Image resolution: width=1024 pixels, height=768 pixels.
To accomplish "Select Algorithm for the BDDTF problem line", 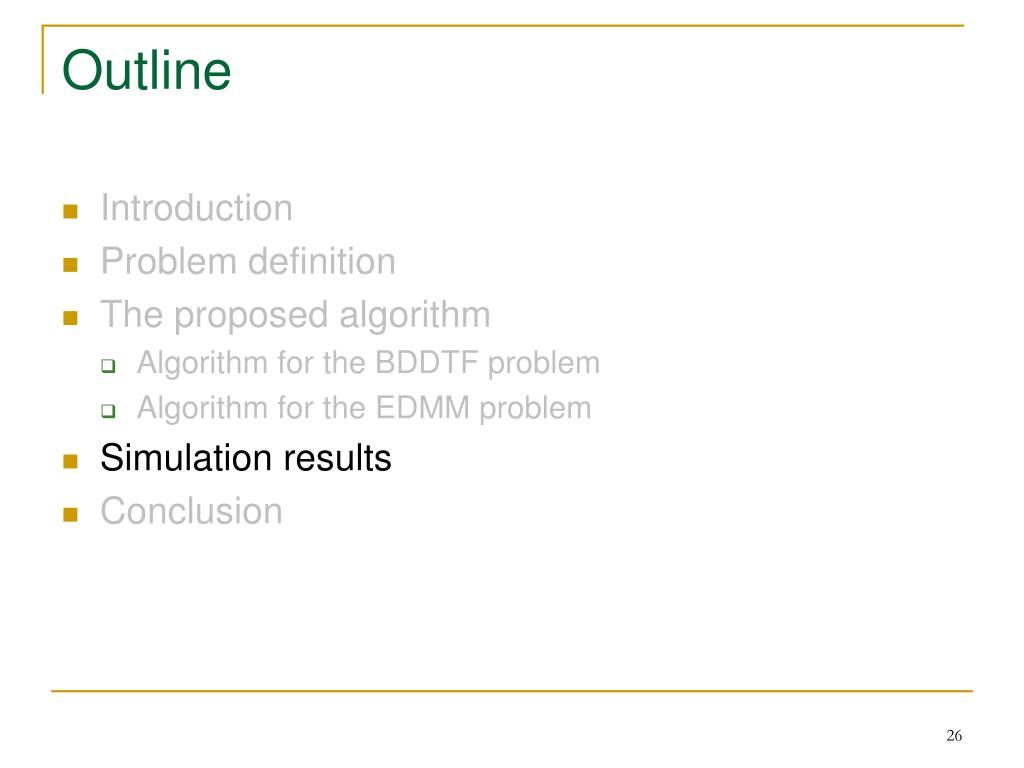I will [368, 364].
